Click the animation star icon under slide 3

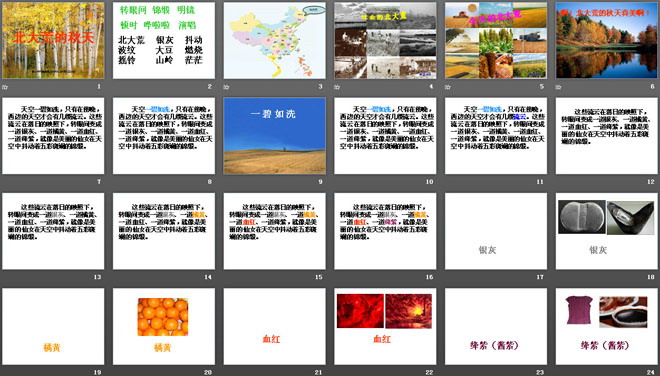tap(226, 87)
